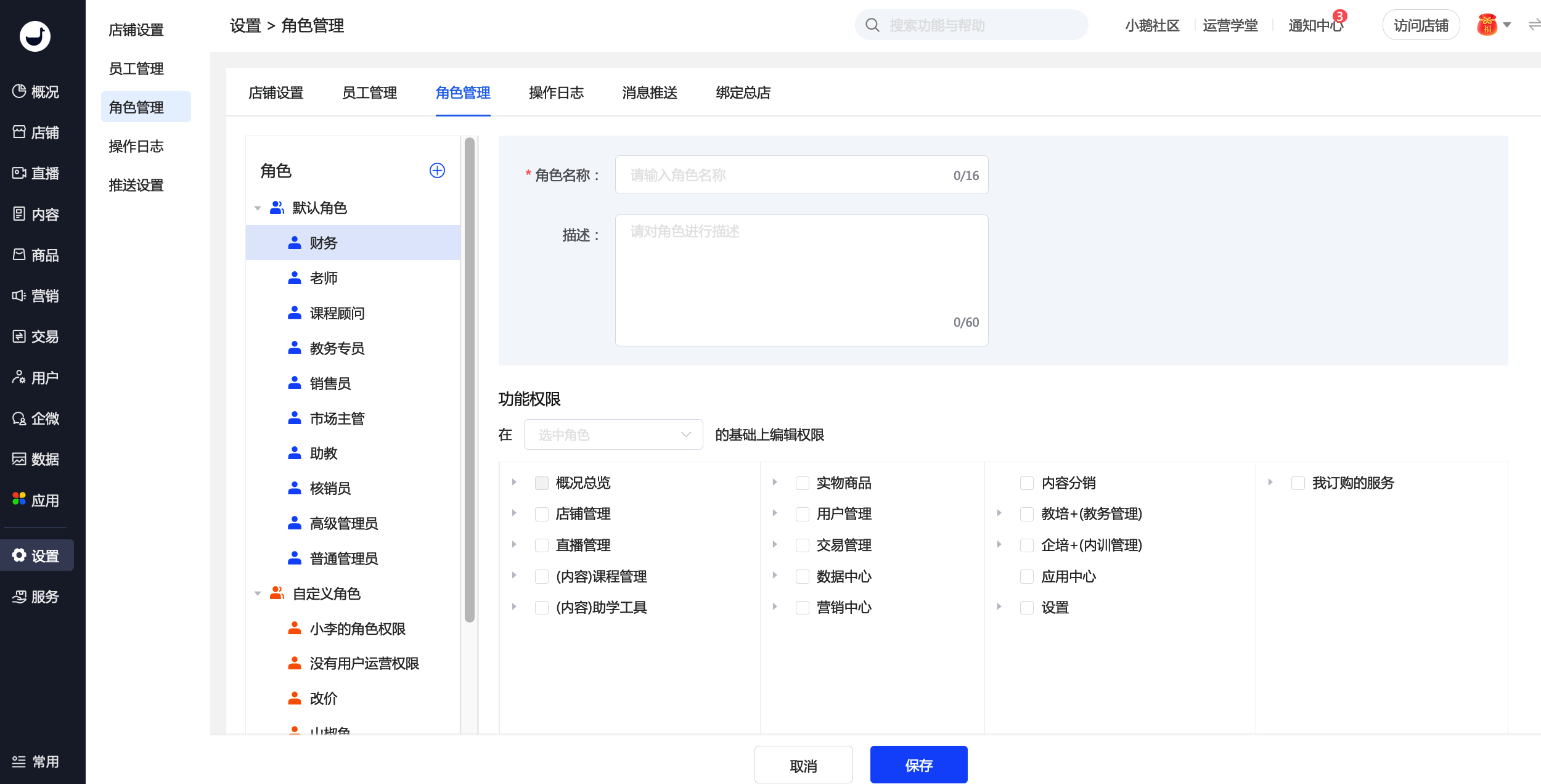This screenshot has width=1541, height=784.
Task: Open the 选中角色 dropdown
Action: tap(613, 435)
